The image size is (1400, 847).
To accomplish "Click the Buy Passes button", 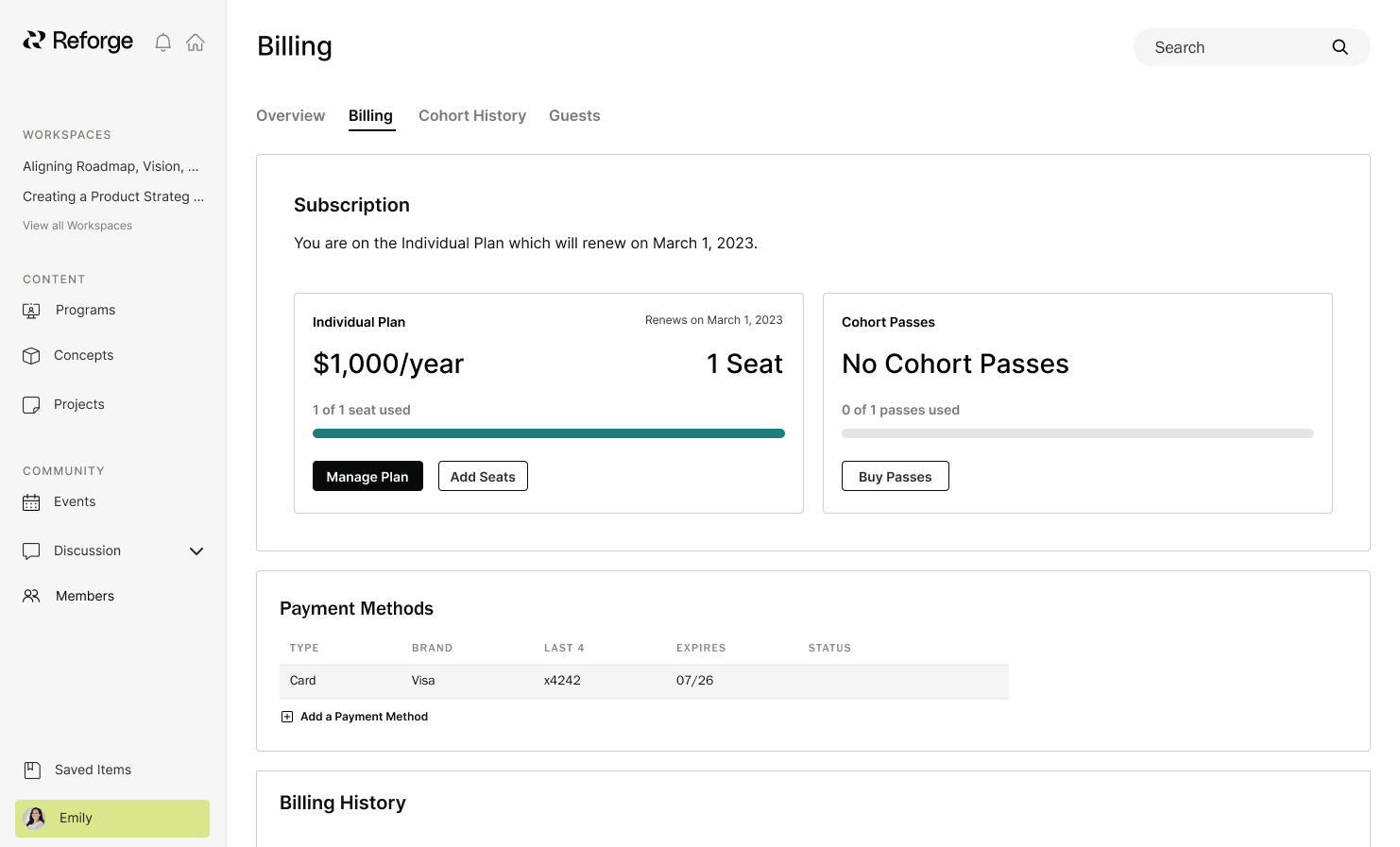I will point(896,476).
